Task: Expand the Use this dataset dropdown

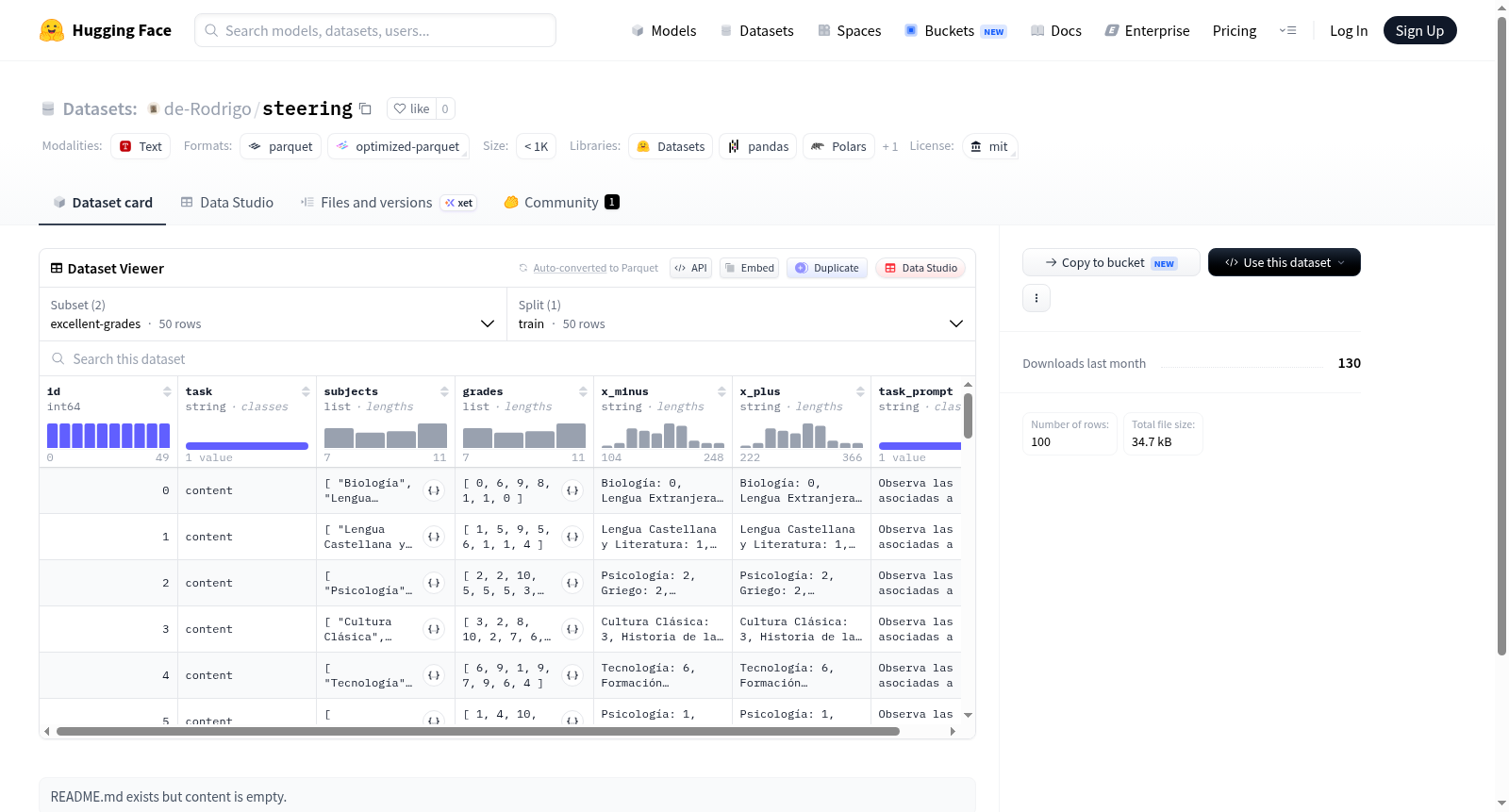Action: (x=1285, y=262)
